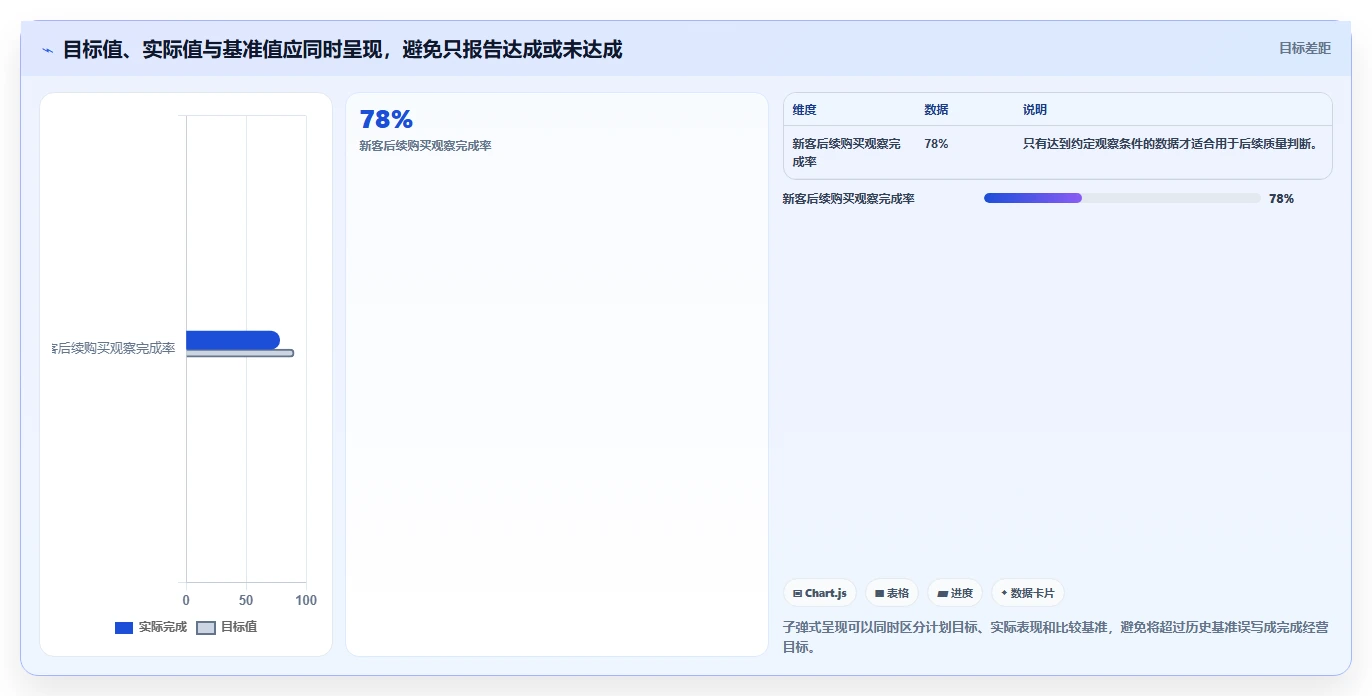
Task: Click the x-axis tick label 0
Action: click(186, 600)
